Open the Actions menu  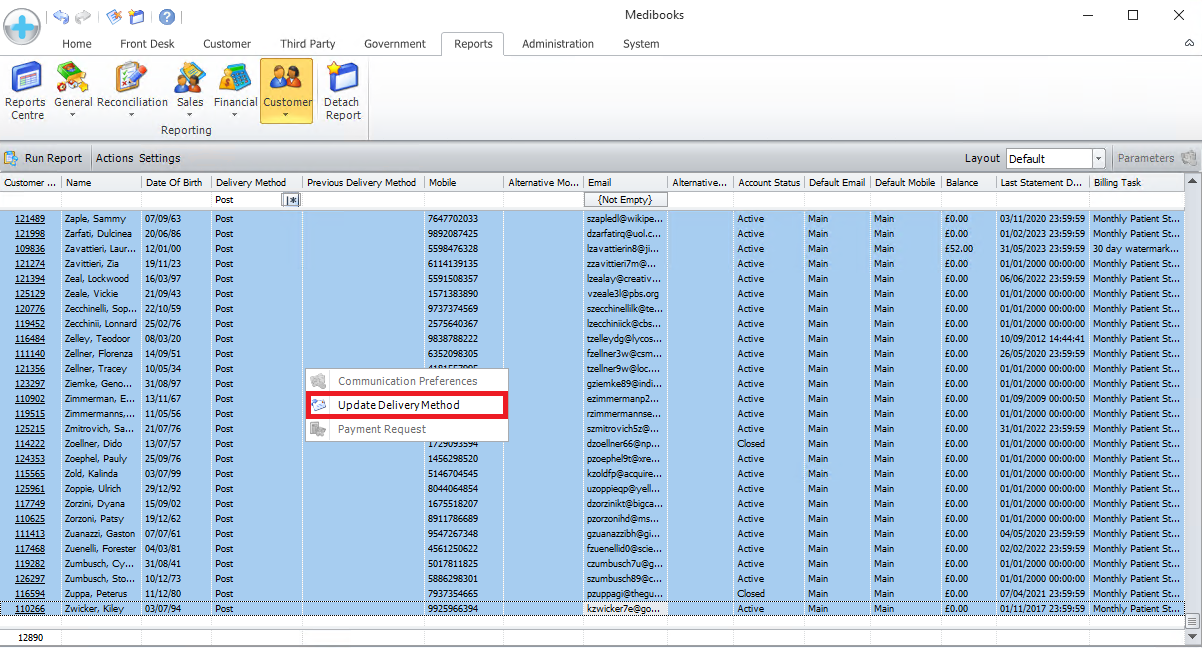click(x=114, y=158)
